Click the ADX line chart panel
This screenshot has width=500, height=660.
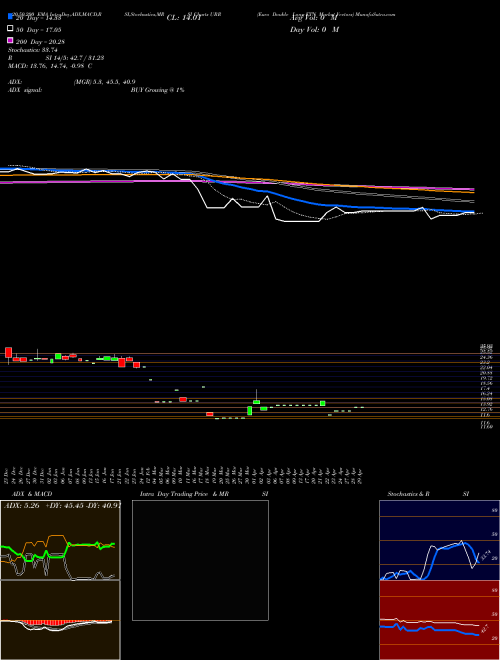pos(60,540)
